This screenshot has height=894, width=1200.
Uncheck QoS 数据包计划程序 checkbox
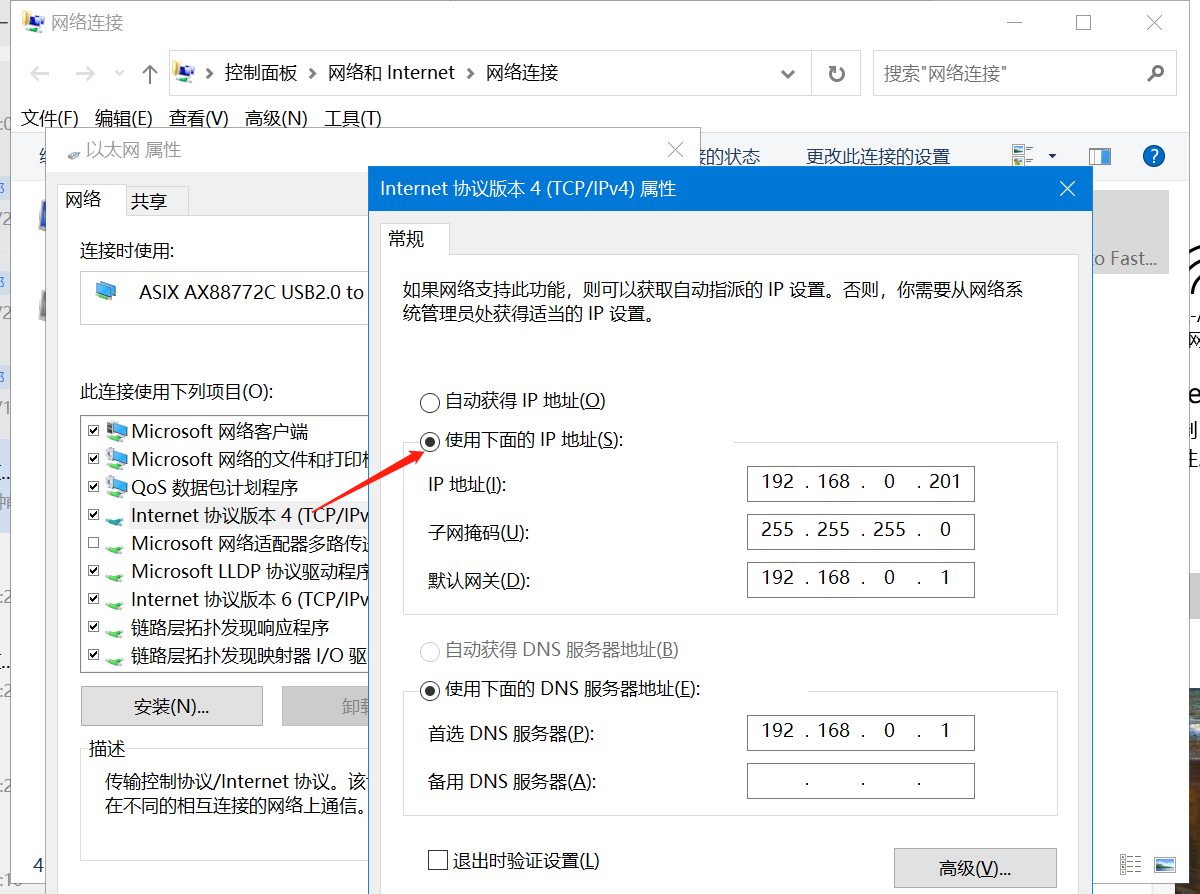[x=94, y=487]
